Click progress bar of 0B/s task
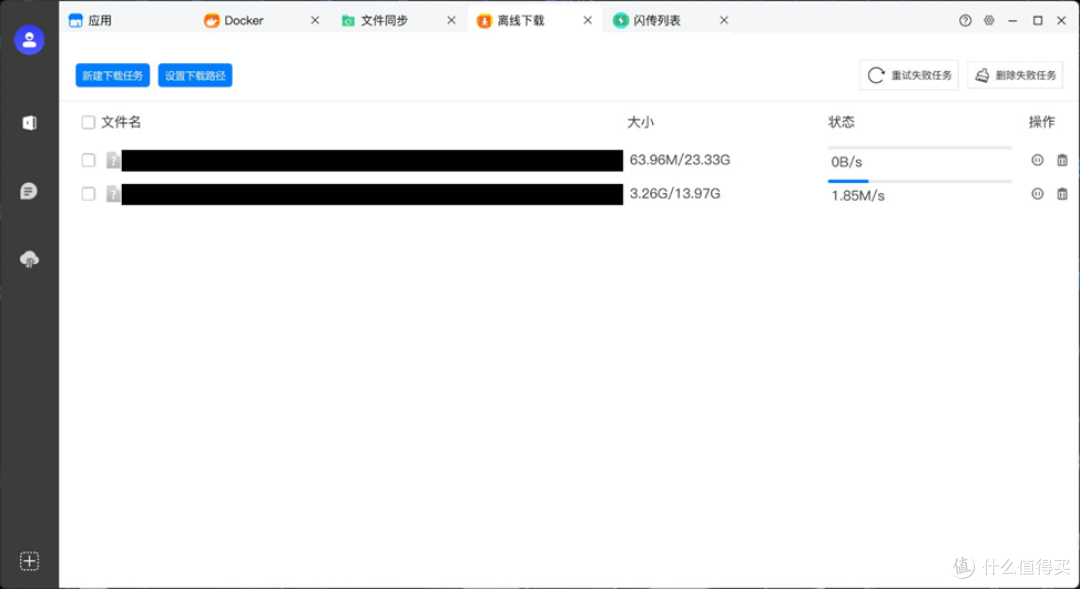1080x589 pixels. tap(920, 147)
